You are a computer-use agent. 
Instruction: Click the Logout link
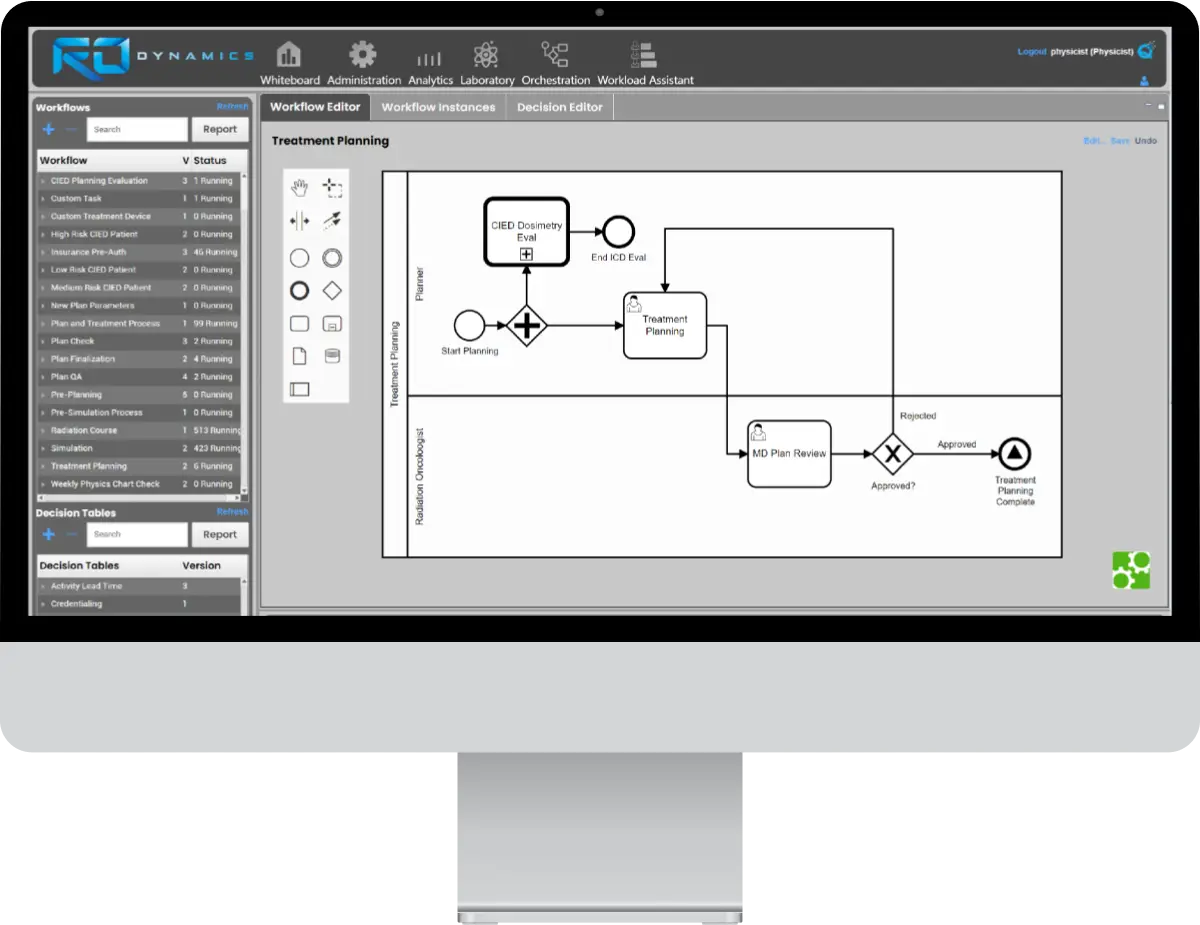click(x=1031, y=52)
